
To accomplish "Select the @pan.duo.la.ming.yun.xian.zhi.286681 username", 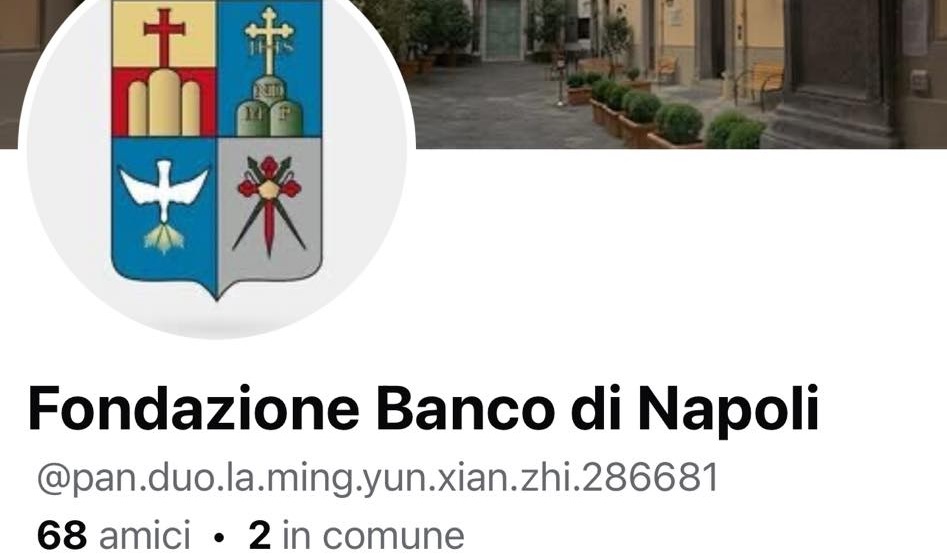I will click(378, 478).
